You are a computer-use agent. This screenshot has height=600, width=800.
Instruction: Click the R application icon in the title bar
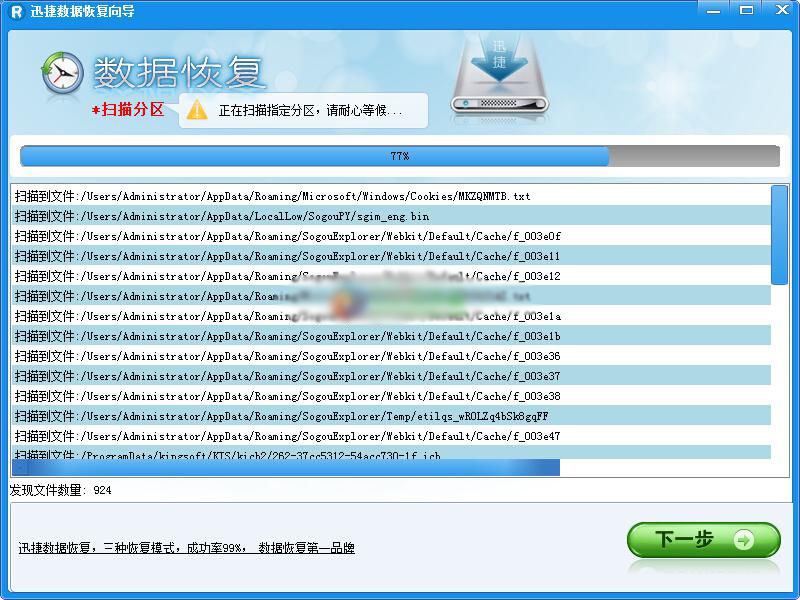[17, 11]
